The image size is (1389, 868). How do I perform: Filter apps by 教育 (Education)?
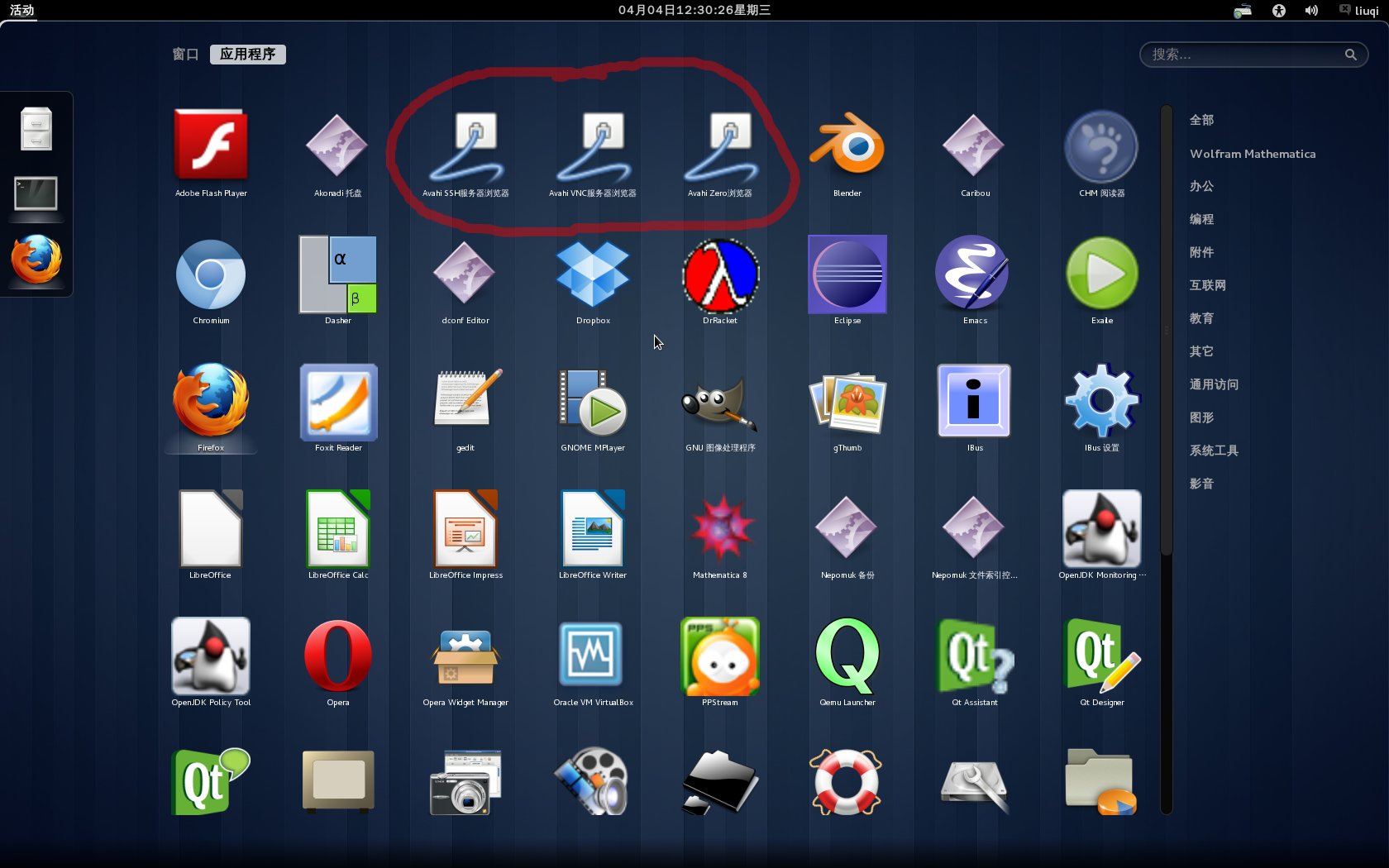click(x=1201, y=318)
